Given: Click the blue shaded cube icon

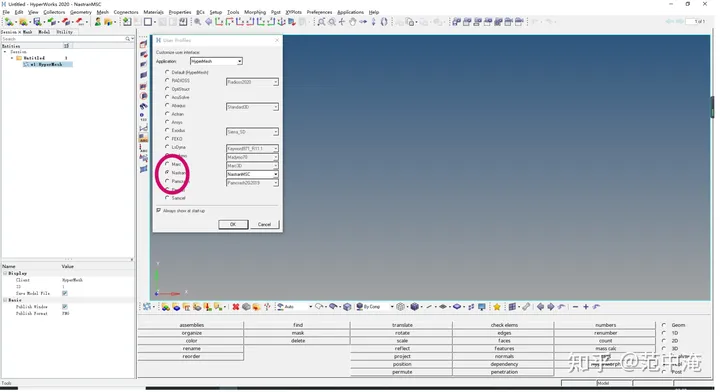Looking at the screenshot, I should pos(415,307).
